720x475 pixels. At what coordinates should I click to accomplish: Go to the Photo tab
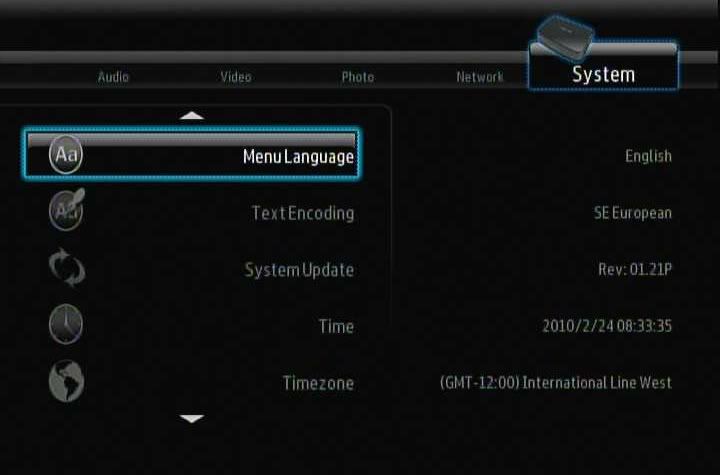(x=357, y=77)
